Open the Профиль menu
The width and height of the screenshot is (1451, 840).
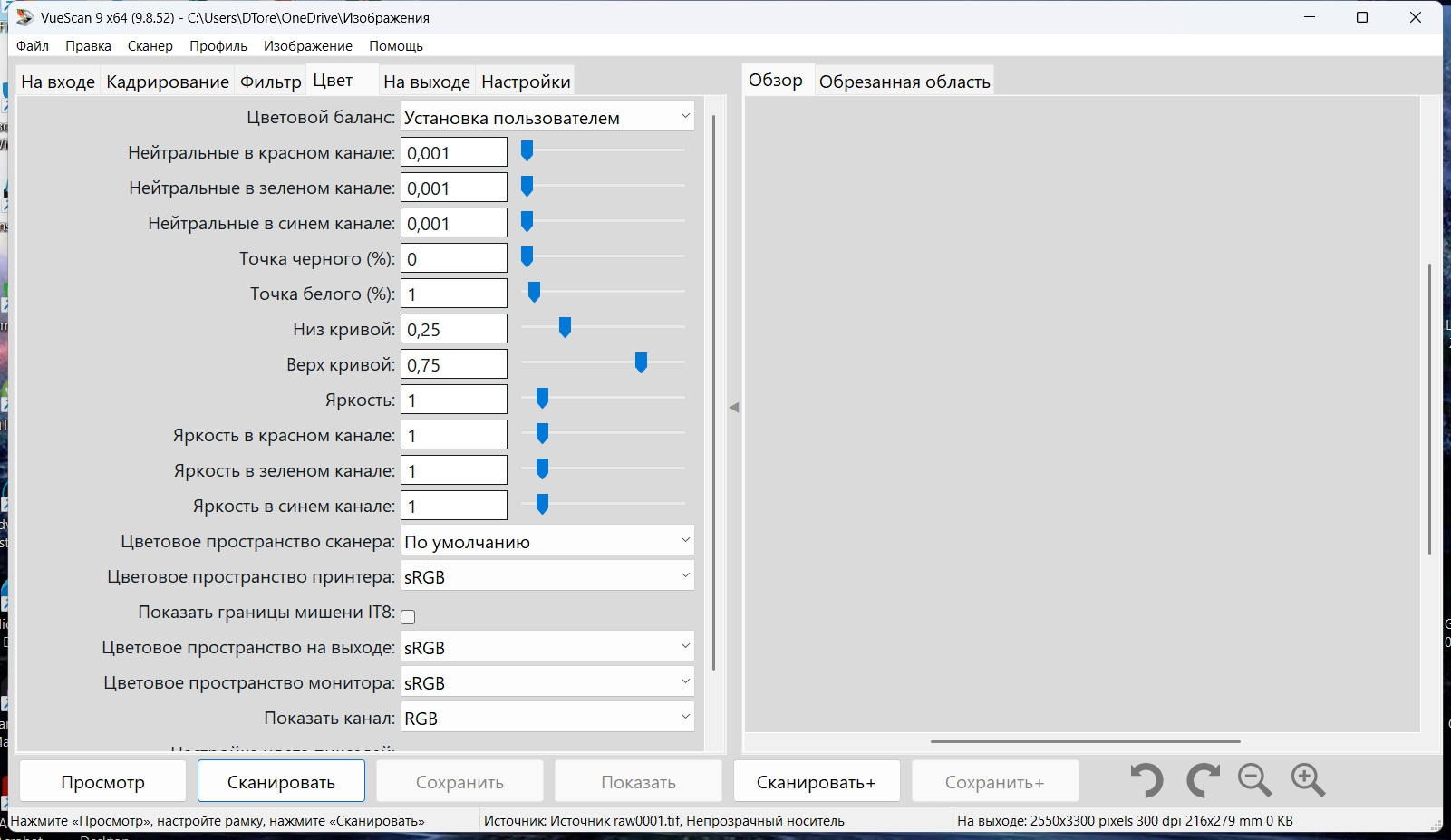click(x=218, y=45)
